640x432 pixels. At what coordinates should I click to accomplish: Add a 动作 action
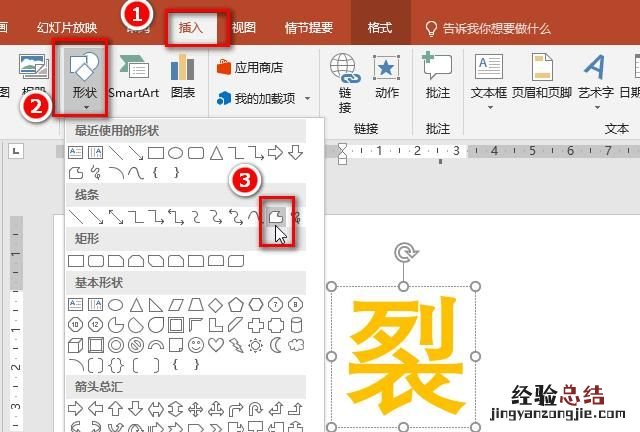[386, 78]
